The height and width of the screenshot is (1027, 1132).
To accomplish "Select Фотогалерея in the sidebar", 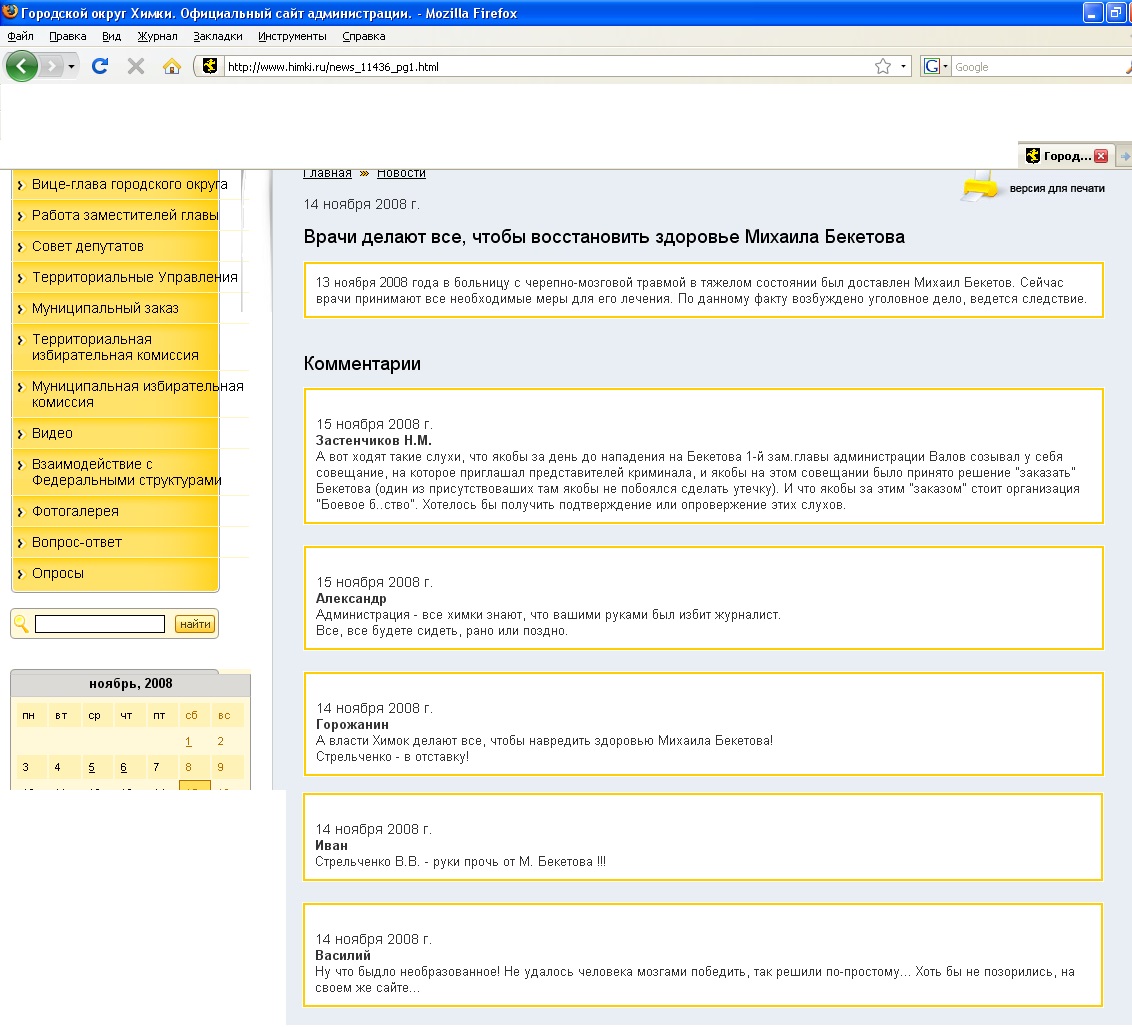I will pyautogui.click(x=75, y=511).
